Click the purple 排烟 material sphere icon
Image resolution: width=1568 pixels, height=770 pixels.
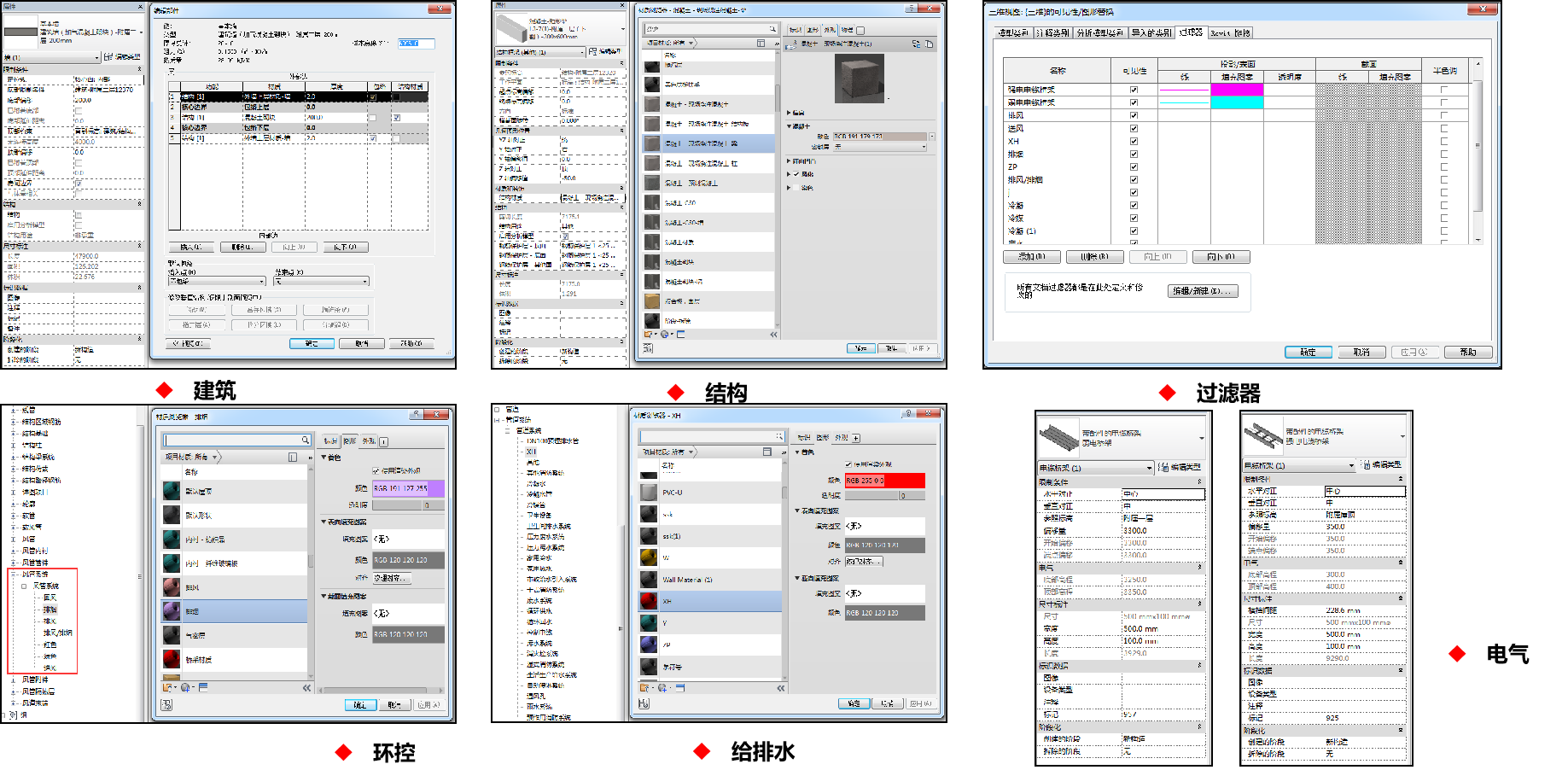click(x=171, y=611)
